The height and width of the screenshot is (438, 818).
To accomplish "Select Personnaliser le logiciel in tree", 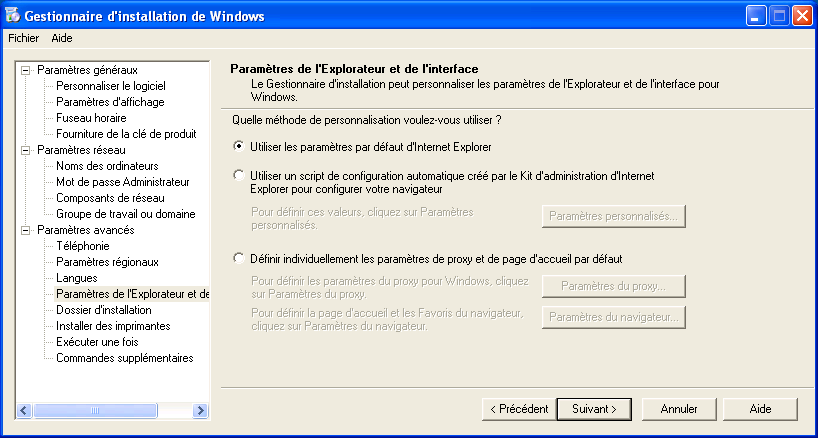I will (111, 86).
